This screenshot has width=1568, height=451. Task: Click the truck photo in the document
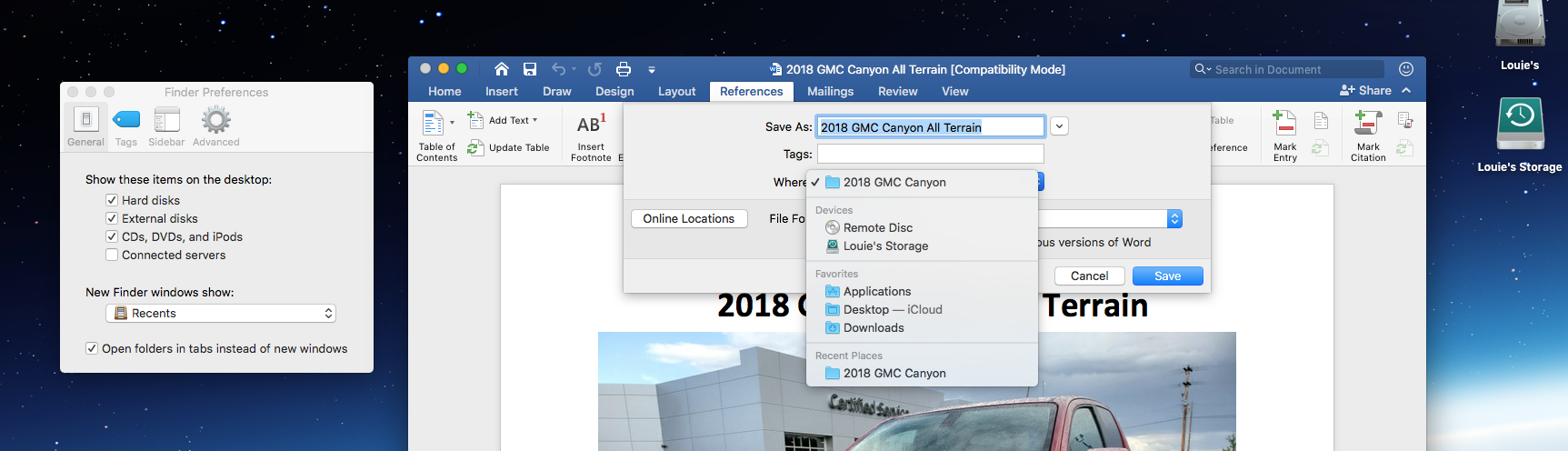tap(916, 391)
